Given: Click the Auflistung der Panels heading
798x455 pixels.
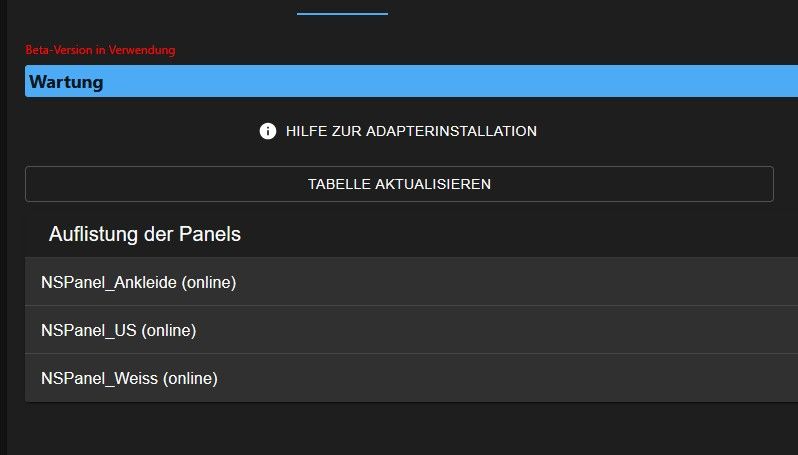Looking at the screenshot, I should click(145, 235).
